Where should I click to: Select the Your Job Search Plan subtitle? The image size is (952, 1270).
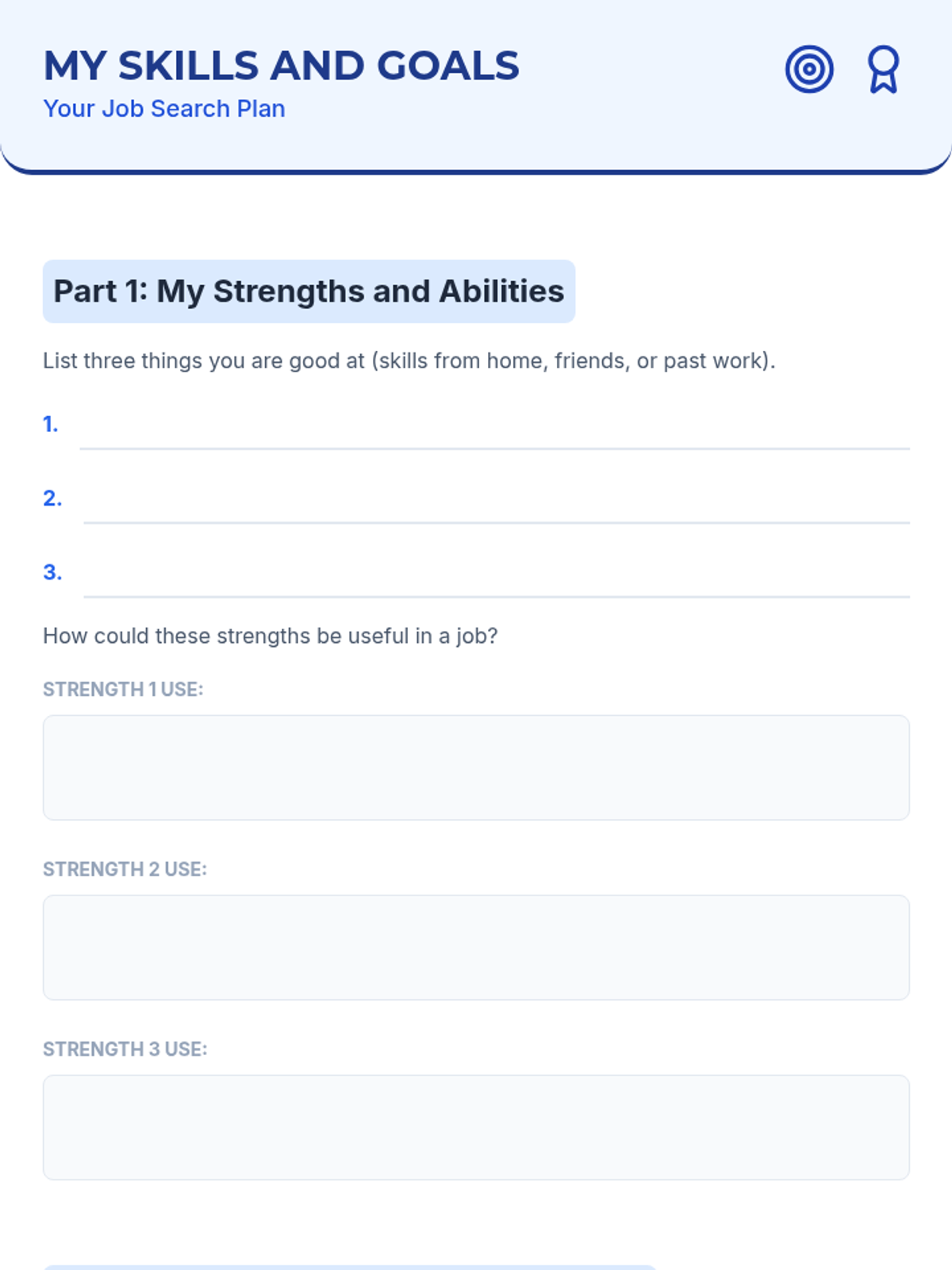click(x=164, y=109)
